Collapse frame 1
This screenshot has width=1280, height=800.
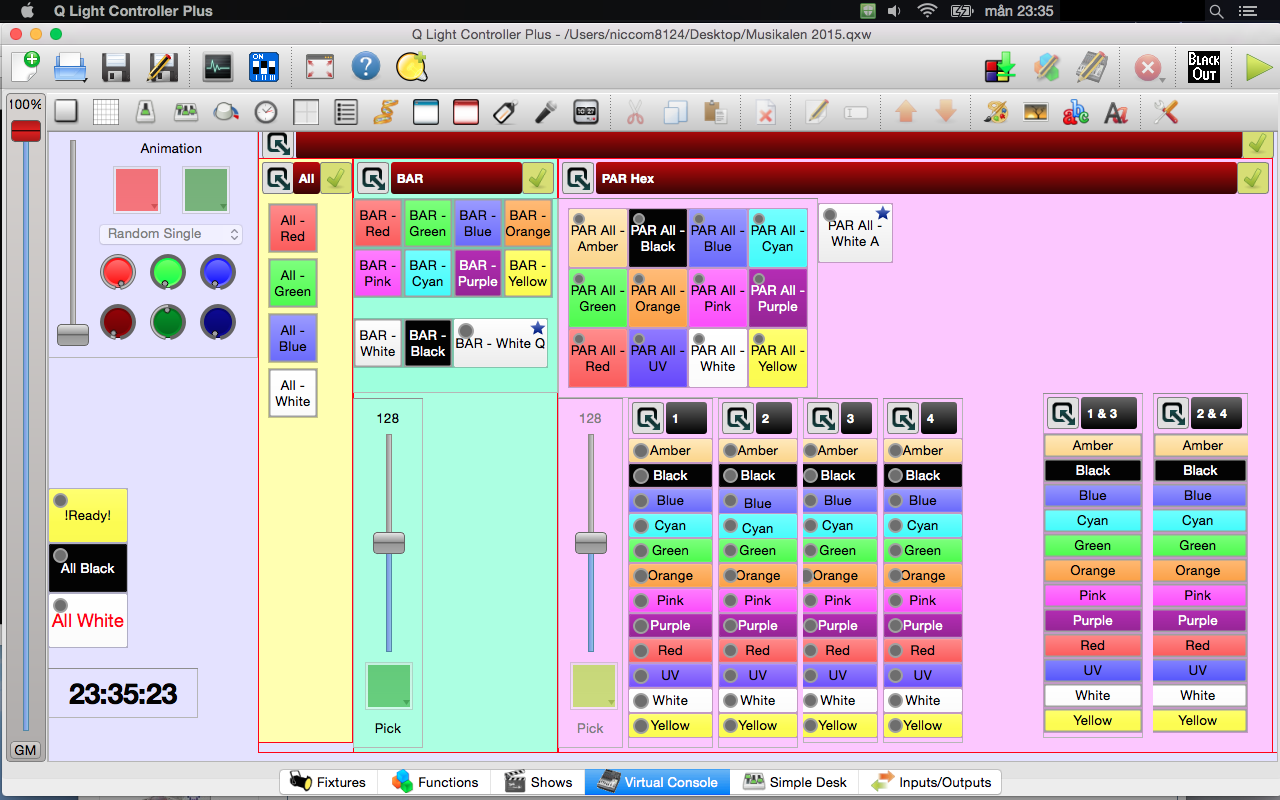648,418
